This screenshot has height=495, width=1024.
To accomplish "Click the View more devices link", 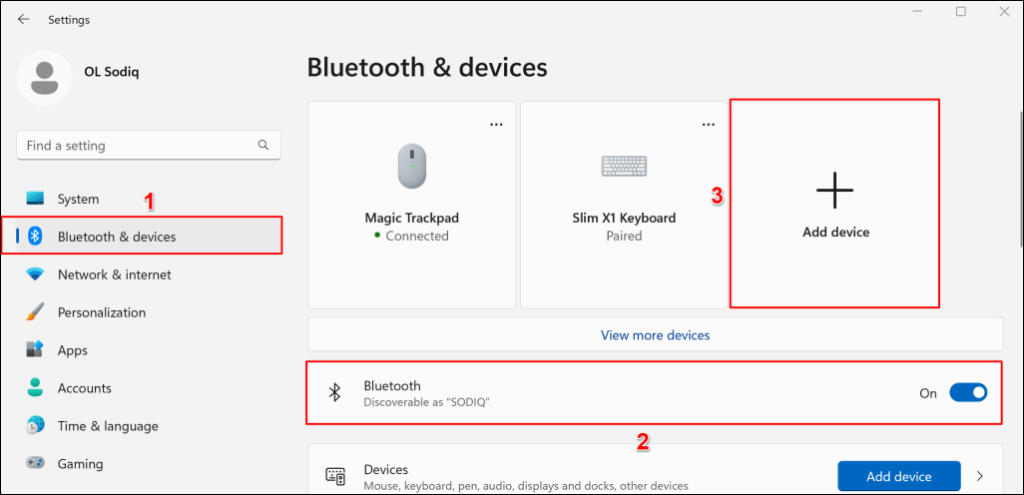I will click(655, 335).
